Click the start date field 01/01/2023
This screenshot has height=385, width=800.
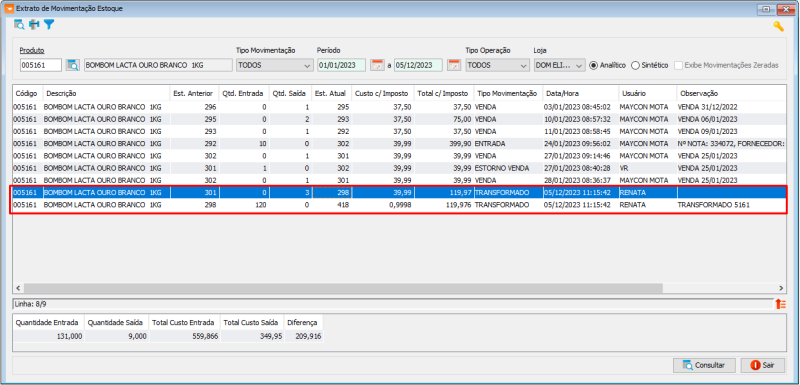coord(341,65)
